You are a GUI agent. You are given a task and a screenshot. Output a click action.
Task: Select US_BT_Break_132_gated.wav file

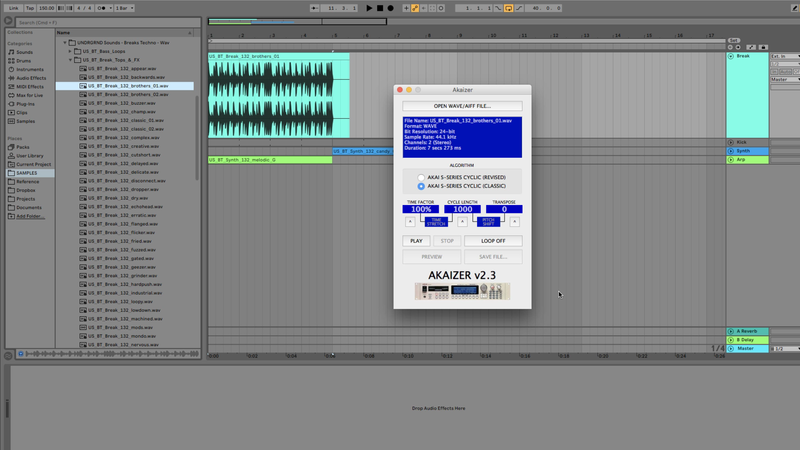click(120, 259)
